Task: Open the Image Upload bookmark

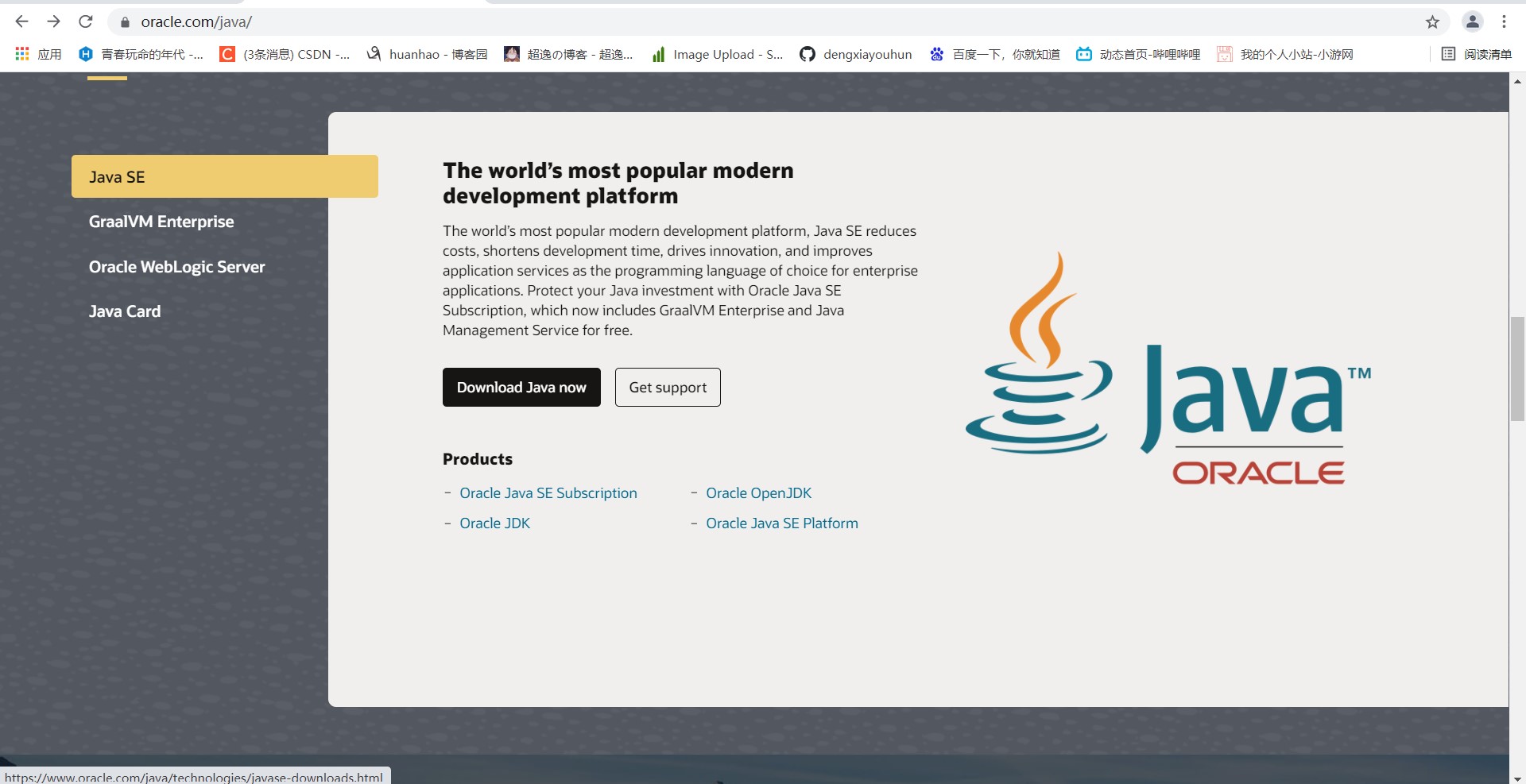Action: [717, 54]
